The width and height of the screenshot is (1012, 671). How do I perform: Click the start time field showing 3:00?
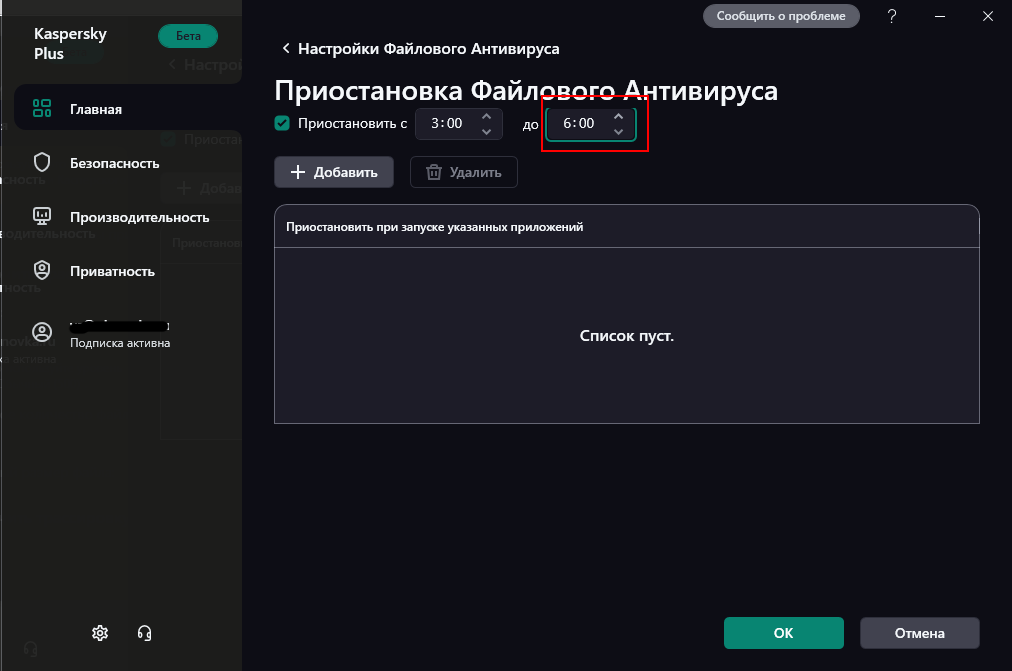[x=459, y=124]
